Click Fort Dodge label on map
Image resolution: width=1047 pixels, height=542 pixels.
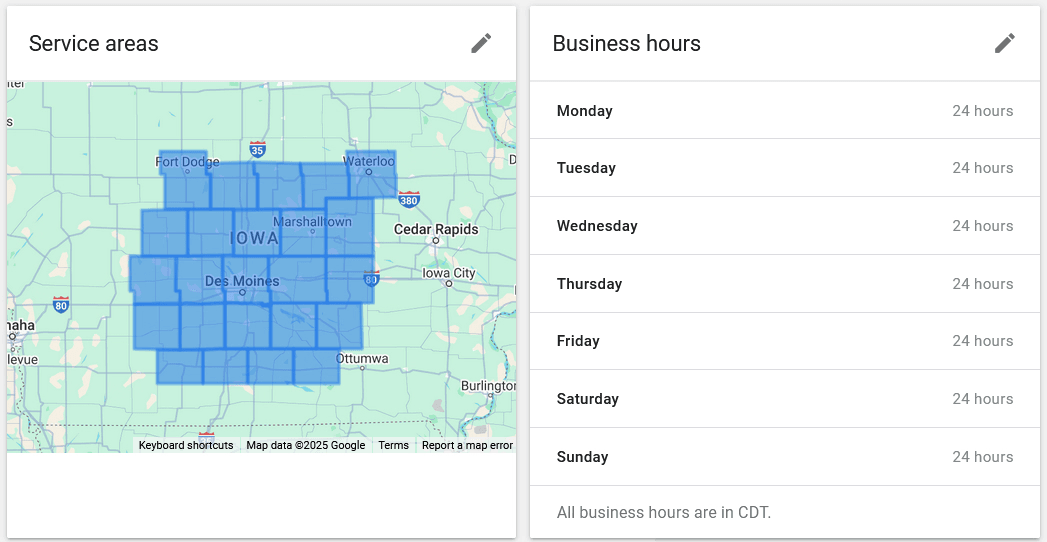[x=187, y=162]
